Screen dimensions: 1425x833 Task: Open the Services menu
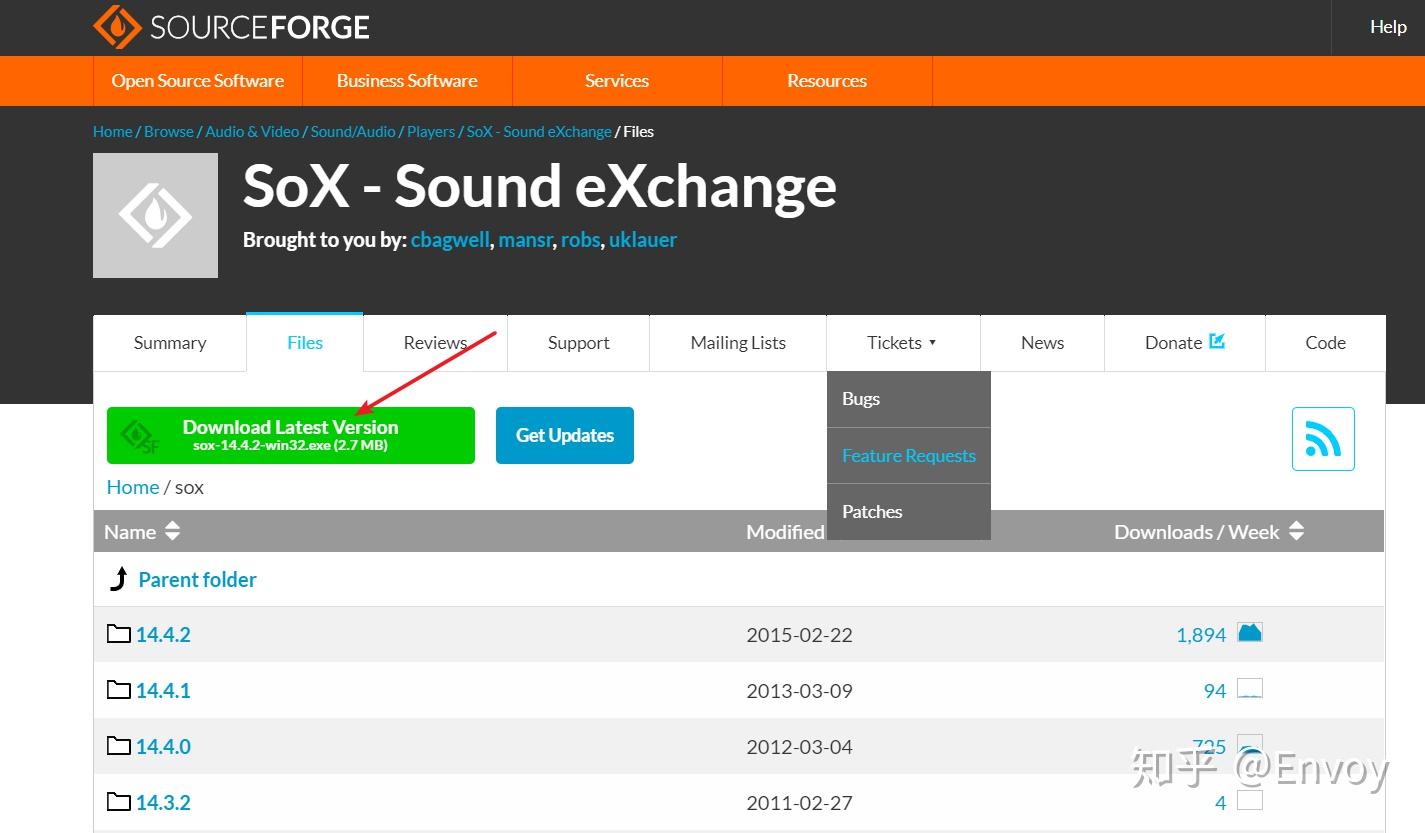pos(617,81)
